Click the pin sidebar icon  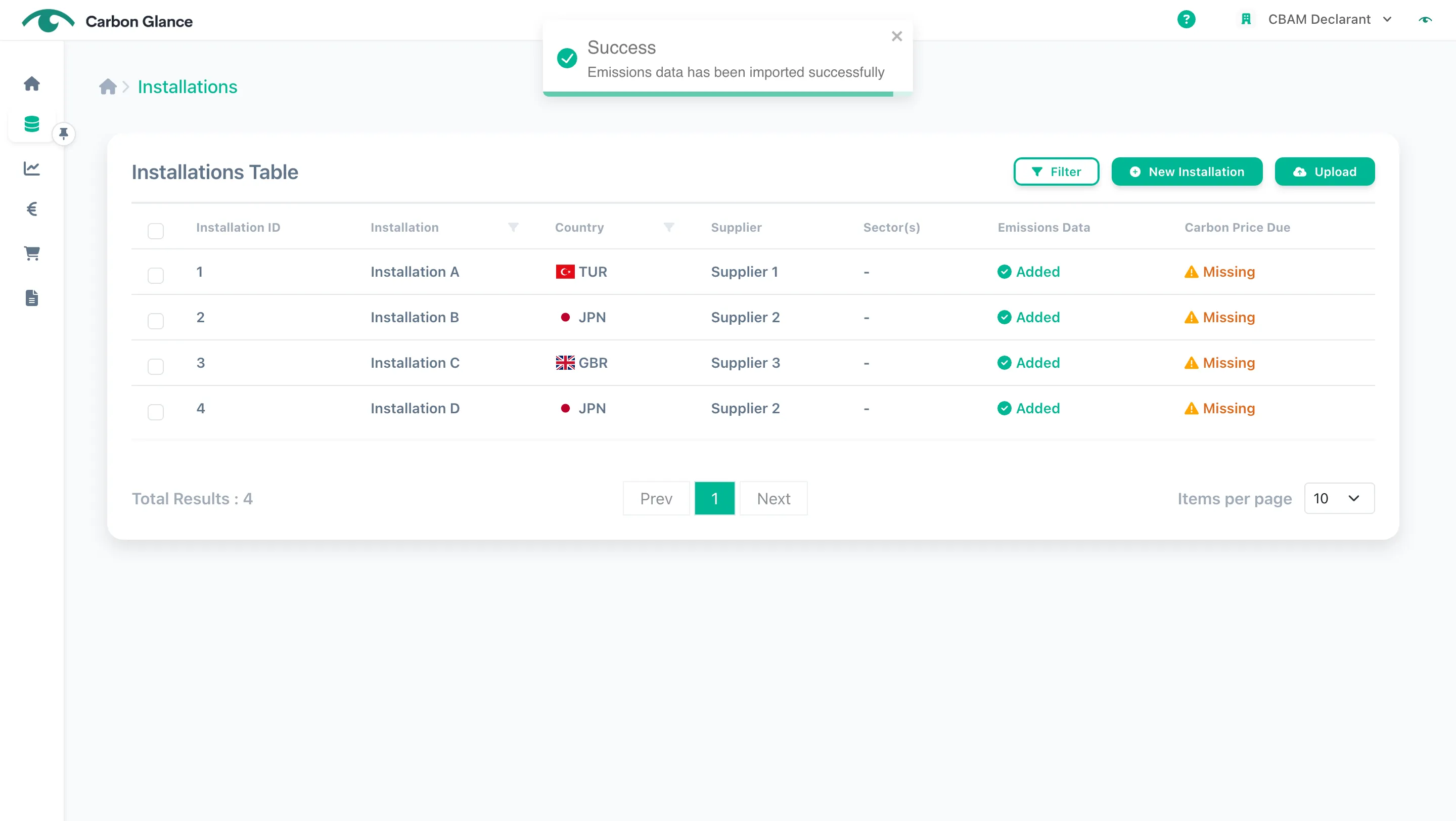64,134
